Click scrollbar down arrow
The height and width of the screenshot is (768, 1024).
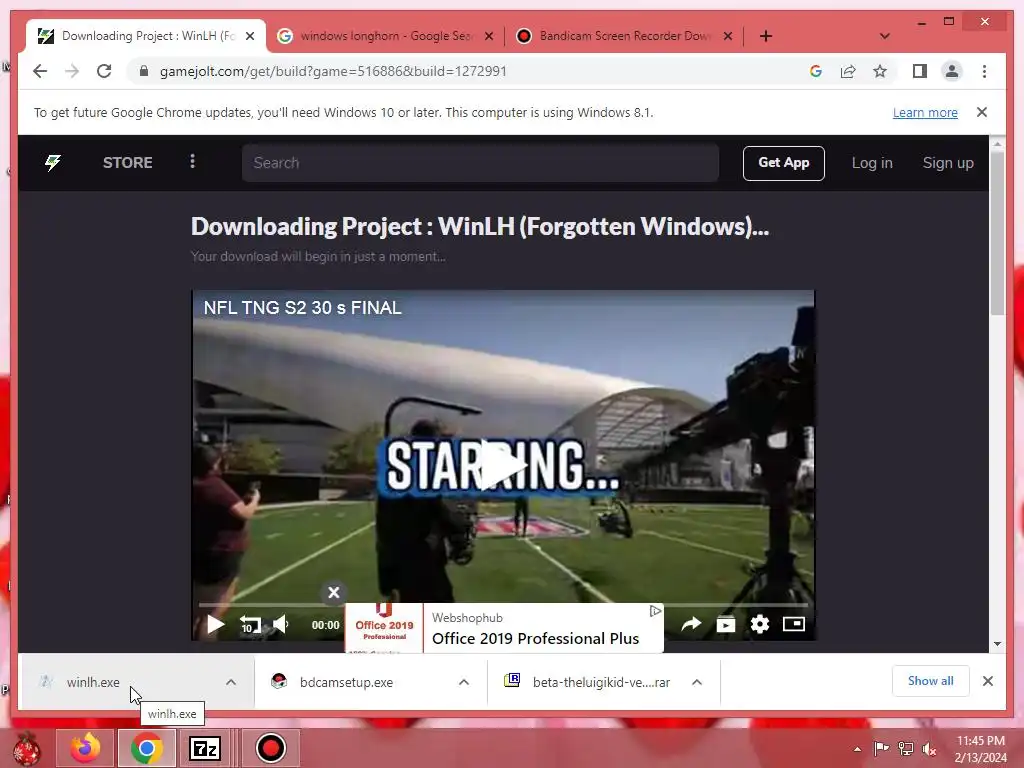coord(997,644)
